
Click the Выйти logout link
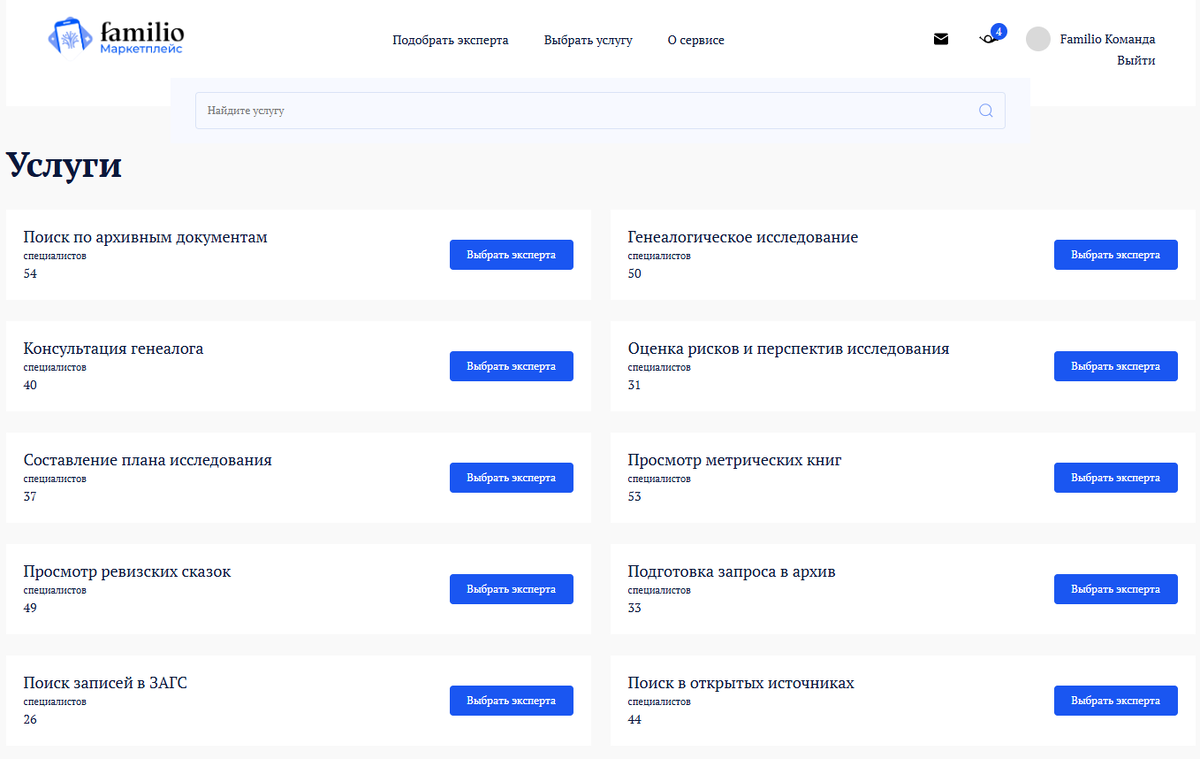(1136, 60)
